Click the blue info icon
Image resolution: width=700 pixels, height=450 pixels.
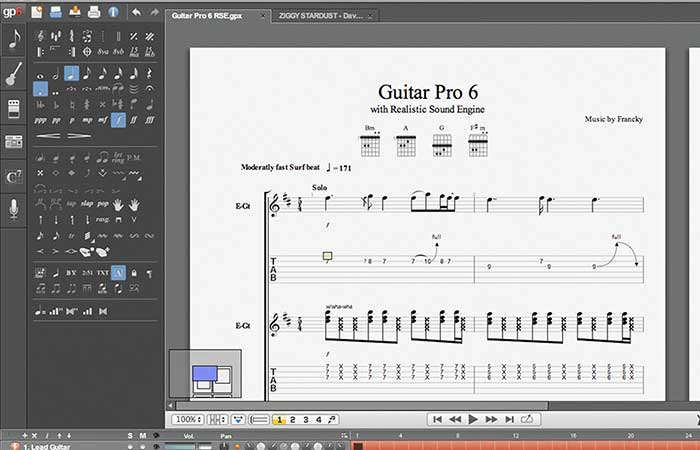(x=113, y=14)
